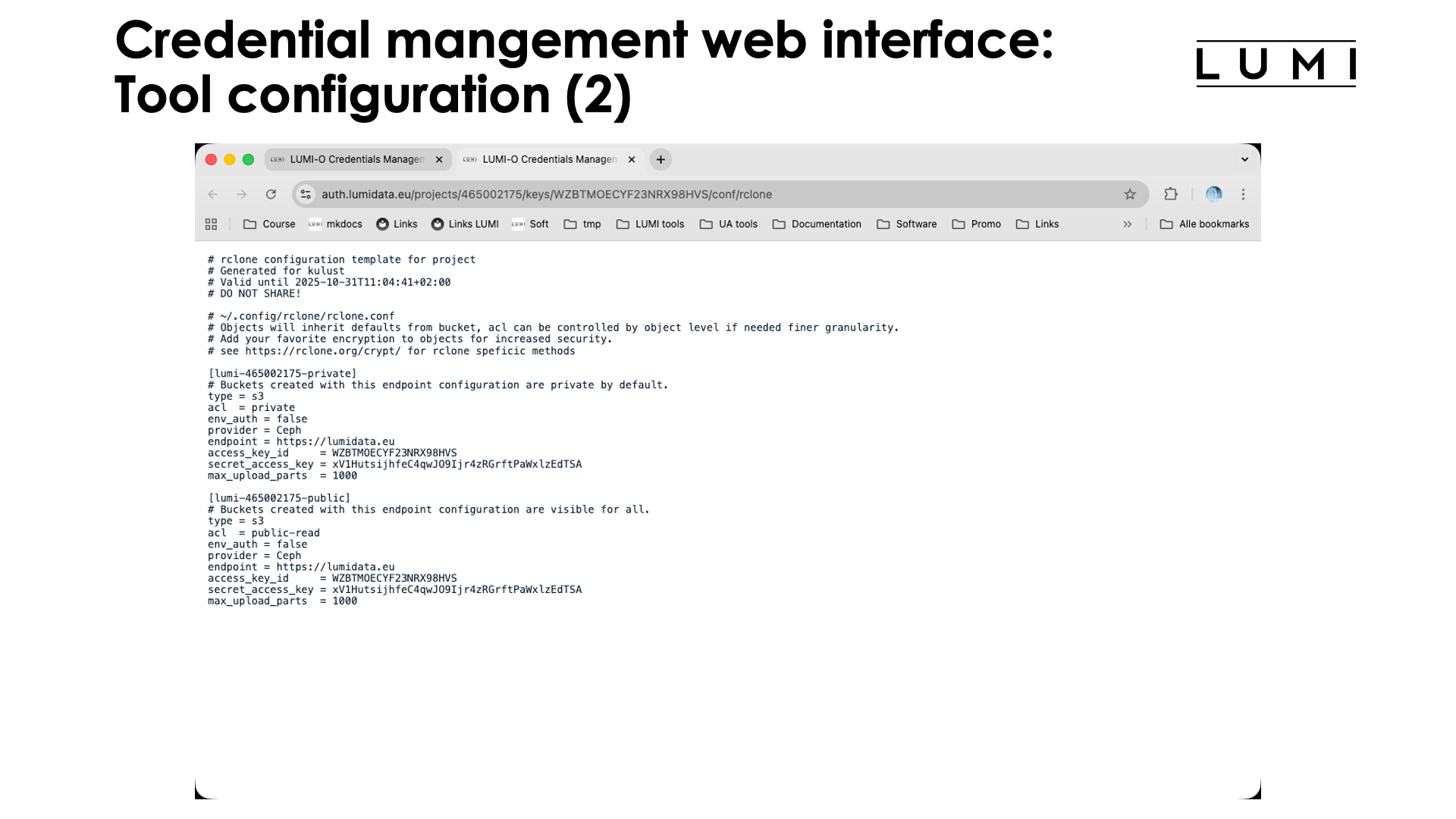Click inside the address bar
1456x819 pixels.
coord(682,194)
